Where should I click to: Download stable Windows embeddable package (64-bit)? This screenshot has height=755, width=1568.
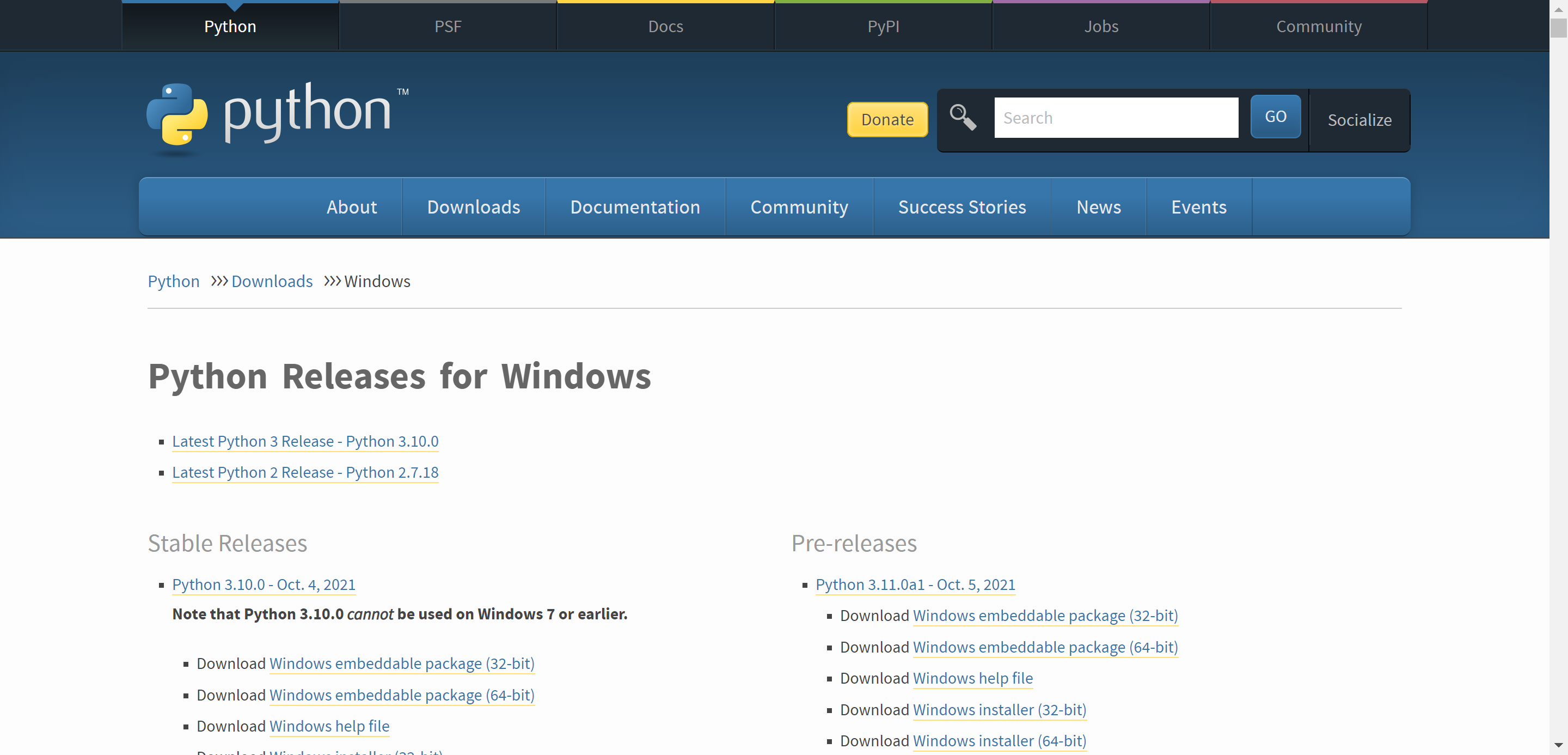pyautogui.click(x=402, y=695)
